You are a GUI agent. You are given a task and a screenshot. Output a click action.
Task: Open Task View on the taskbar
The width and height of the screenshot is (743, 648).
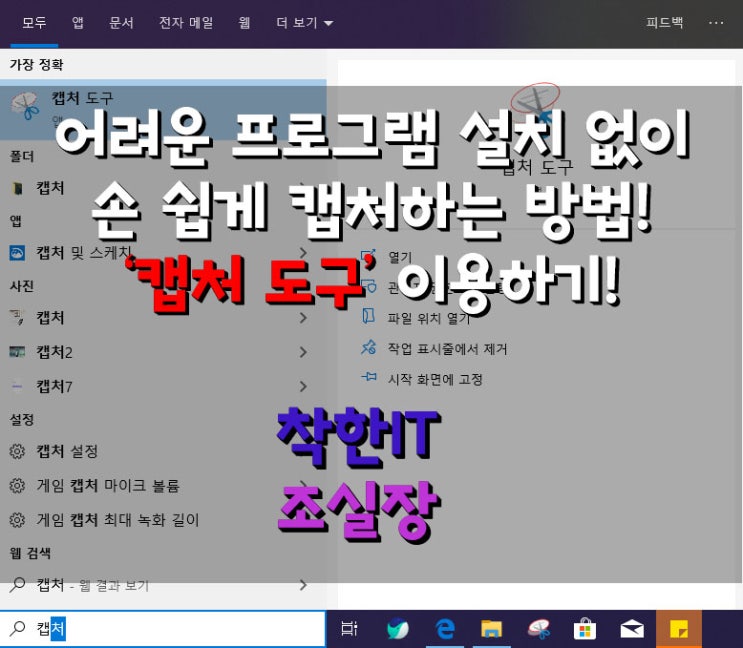[x=350, y=629]
